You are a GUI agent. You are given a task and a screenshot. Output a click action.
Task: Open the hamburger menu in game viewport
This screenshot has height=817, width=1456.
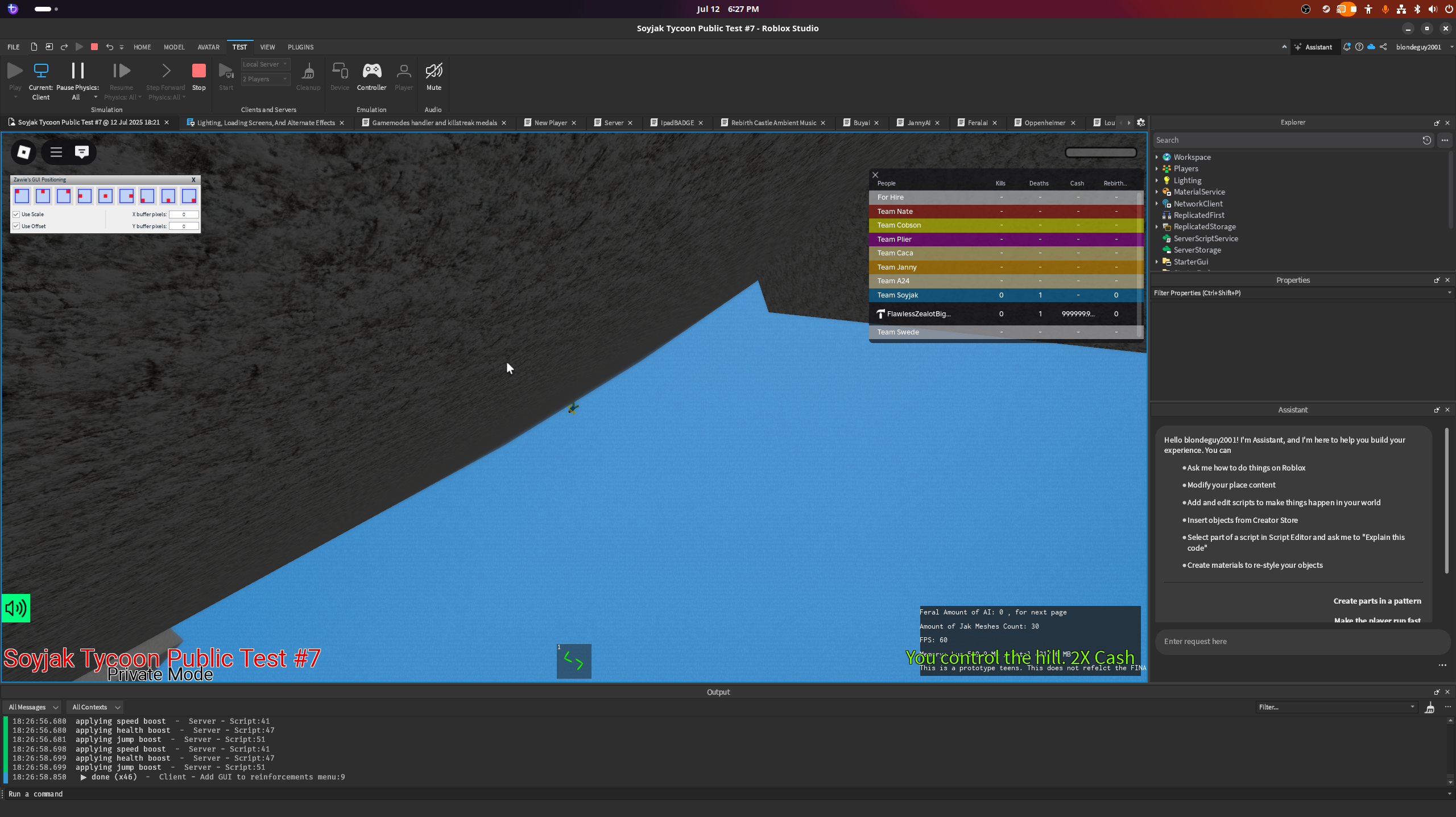(x=56, y=152)
